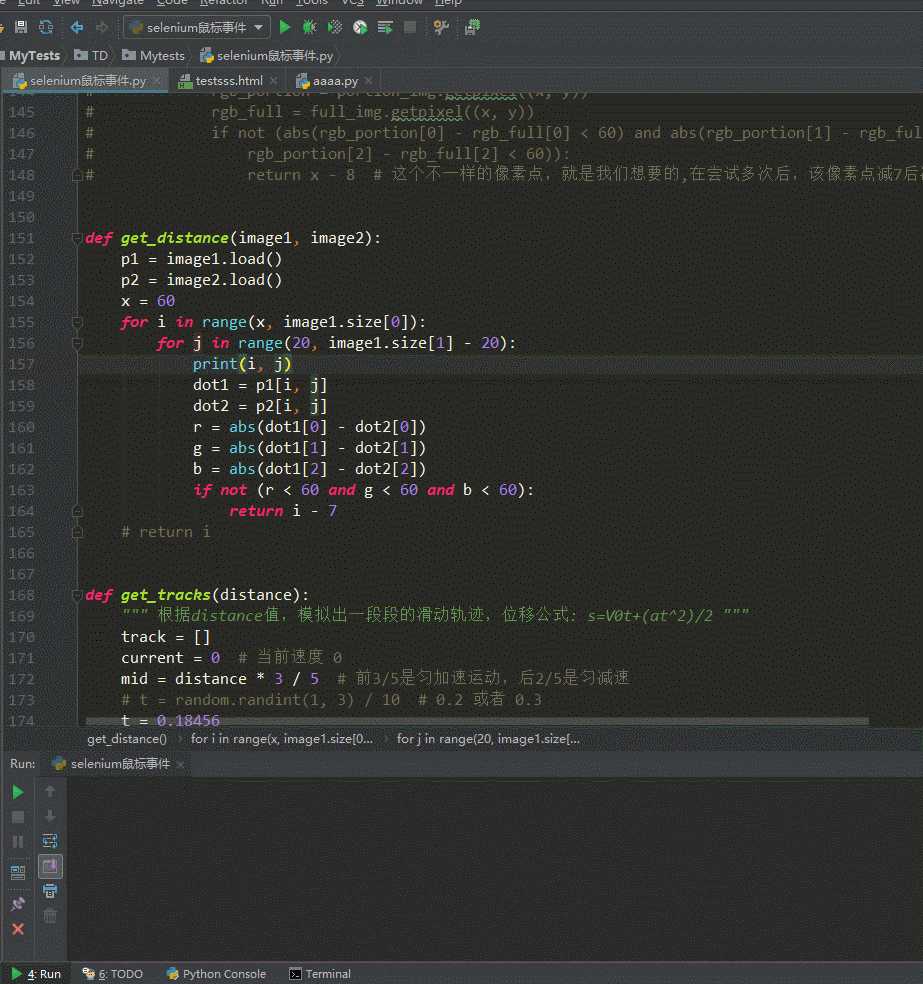Click the Up the stack trace arrow

pos(50,791)
